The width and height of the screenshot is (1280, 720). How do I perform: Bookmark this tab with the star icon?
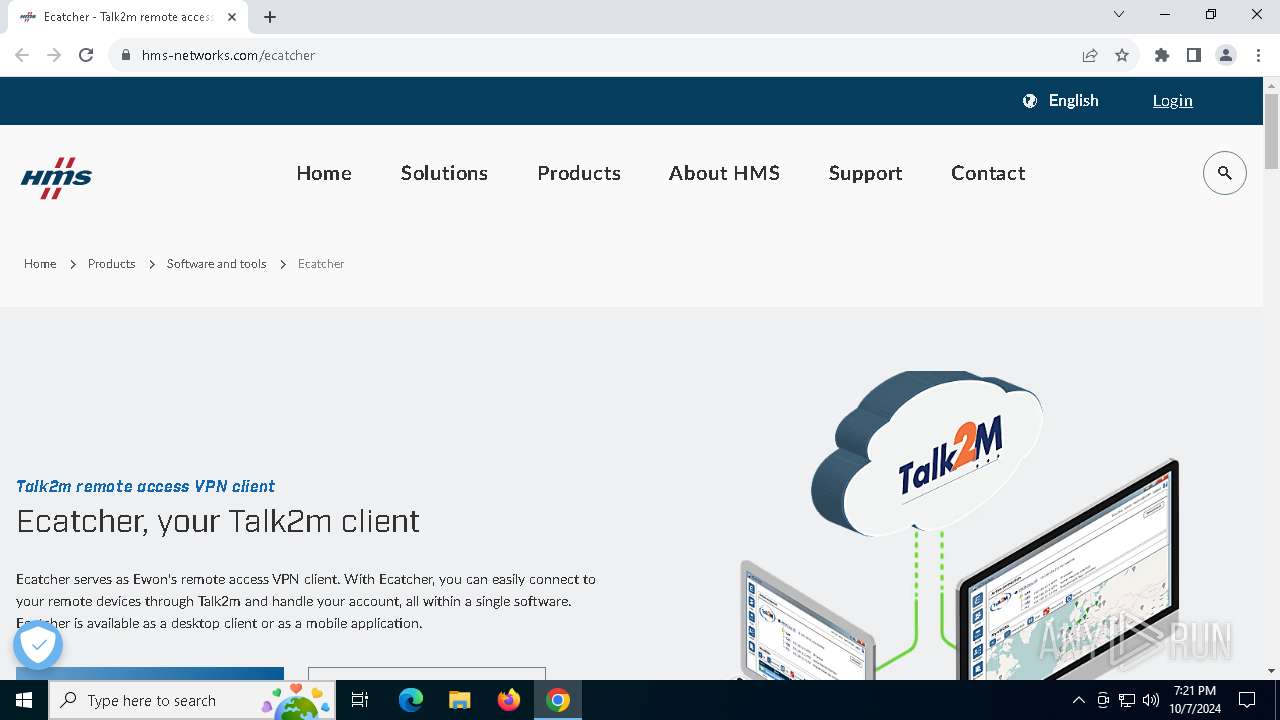[1122, 55]
